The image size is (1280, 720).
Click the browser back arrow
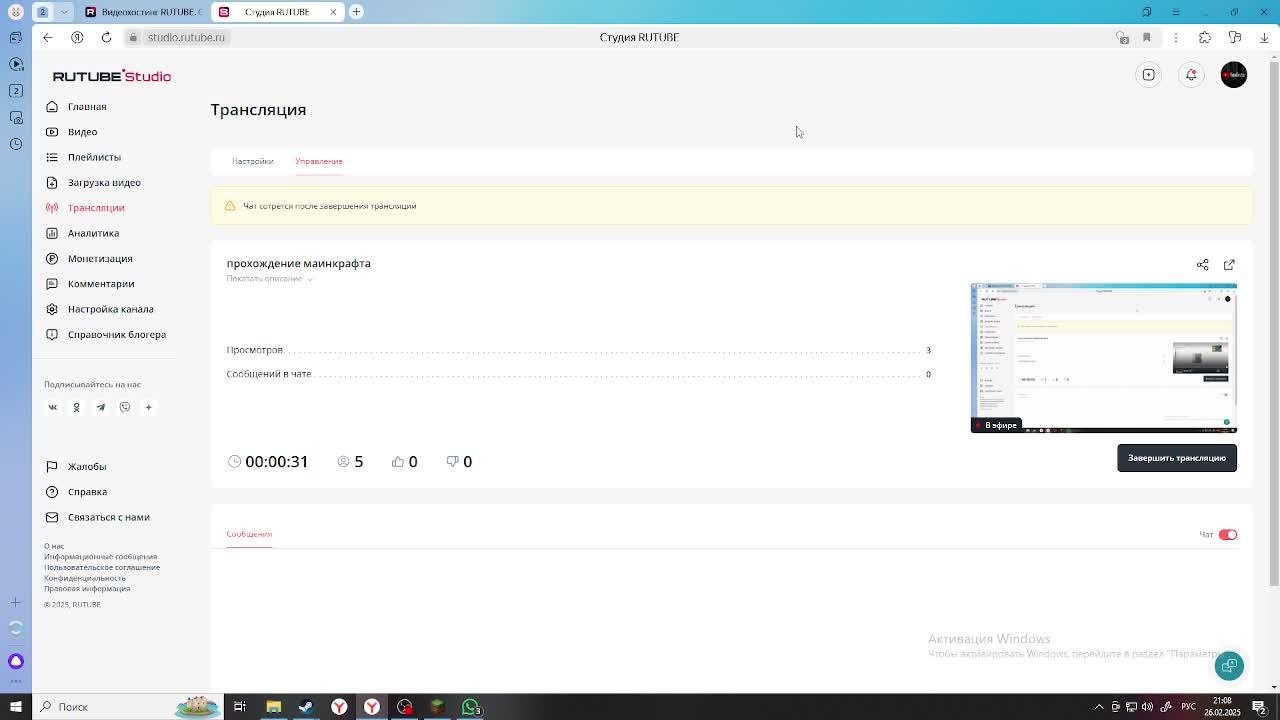[x=48, y=37]
